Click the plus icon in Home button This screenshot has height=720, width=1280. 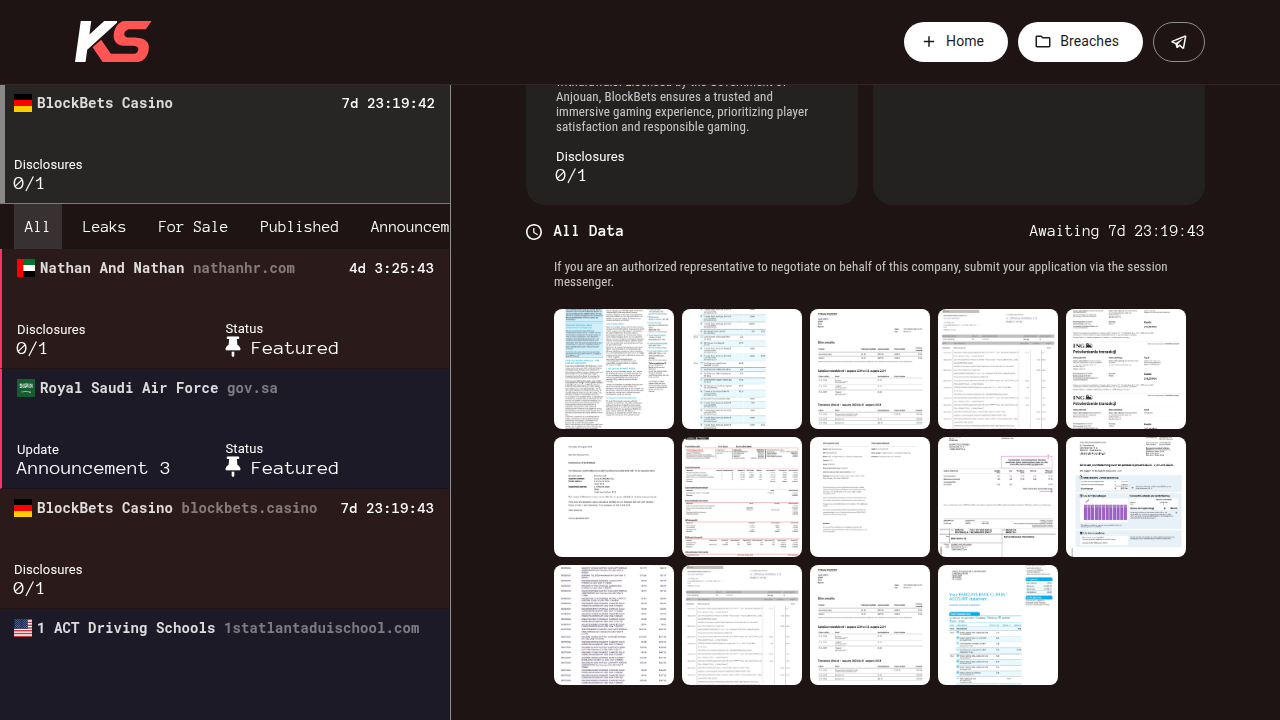pyautogui.click(x=929, y=42)
